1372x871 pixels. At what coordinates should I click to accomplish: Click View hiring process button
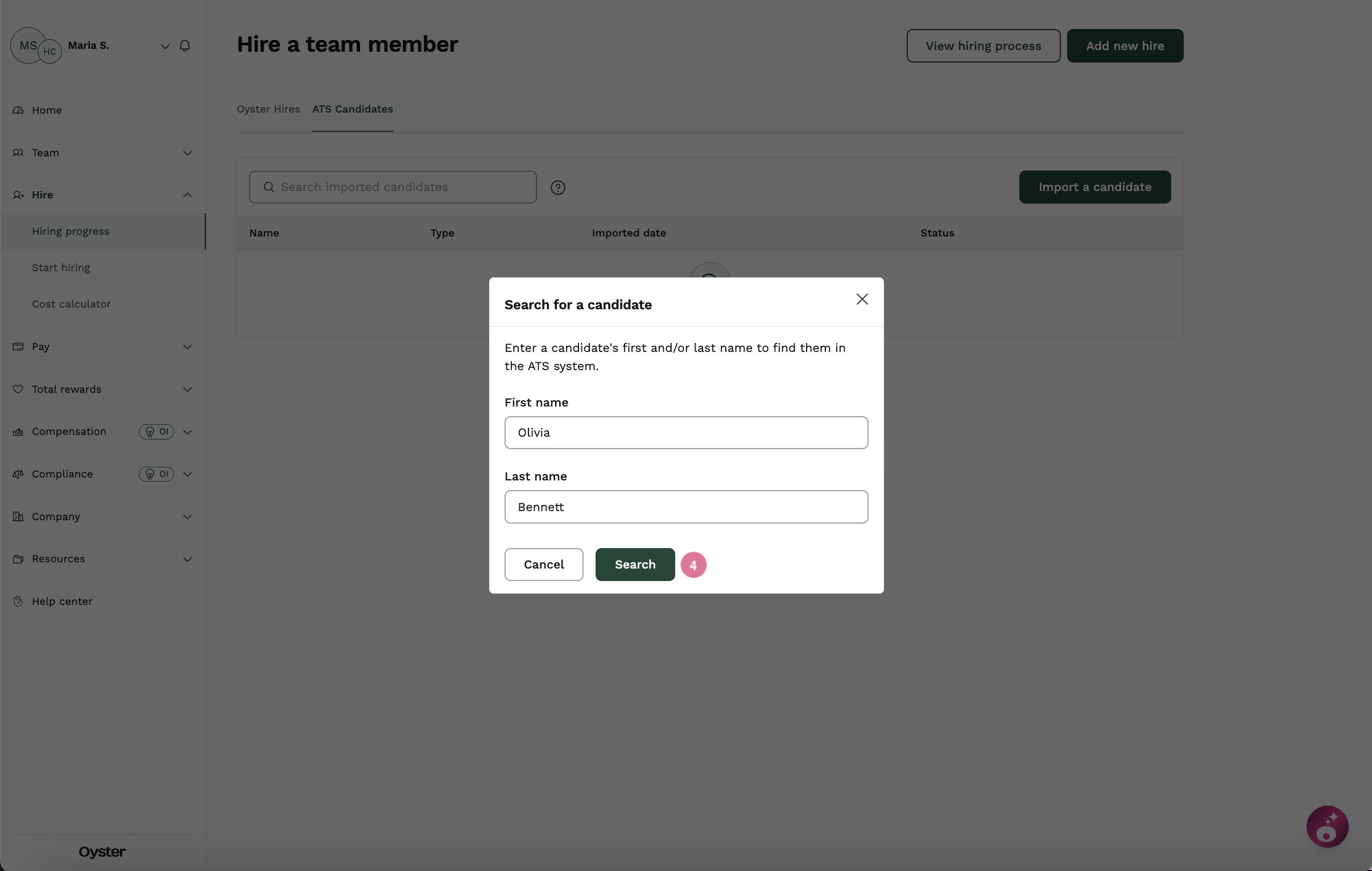[983, 45]
